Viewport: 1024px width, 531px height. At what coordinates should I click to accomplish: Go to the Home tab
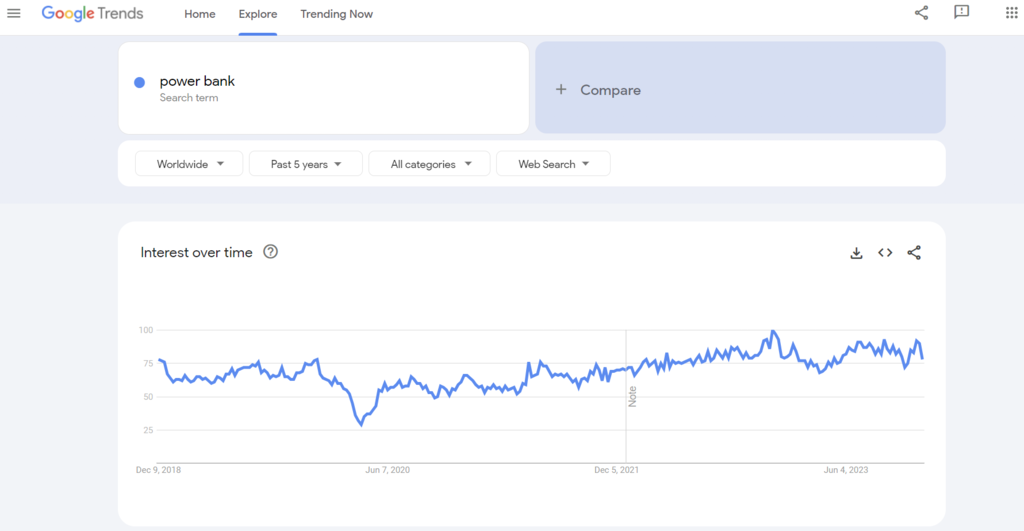point(200,14)
